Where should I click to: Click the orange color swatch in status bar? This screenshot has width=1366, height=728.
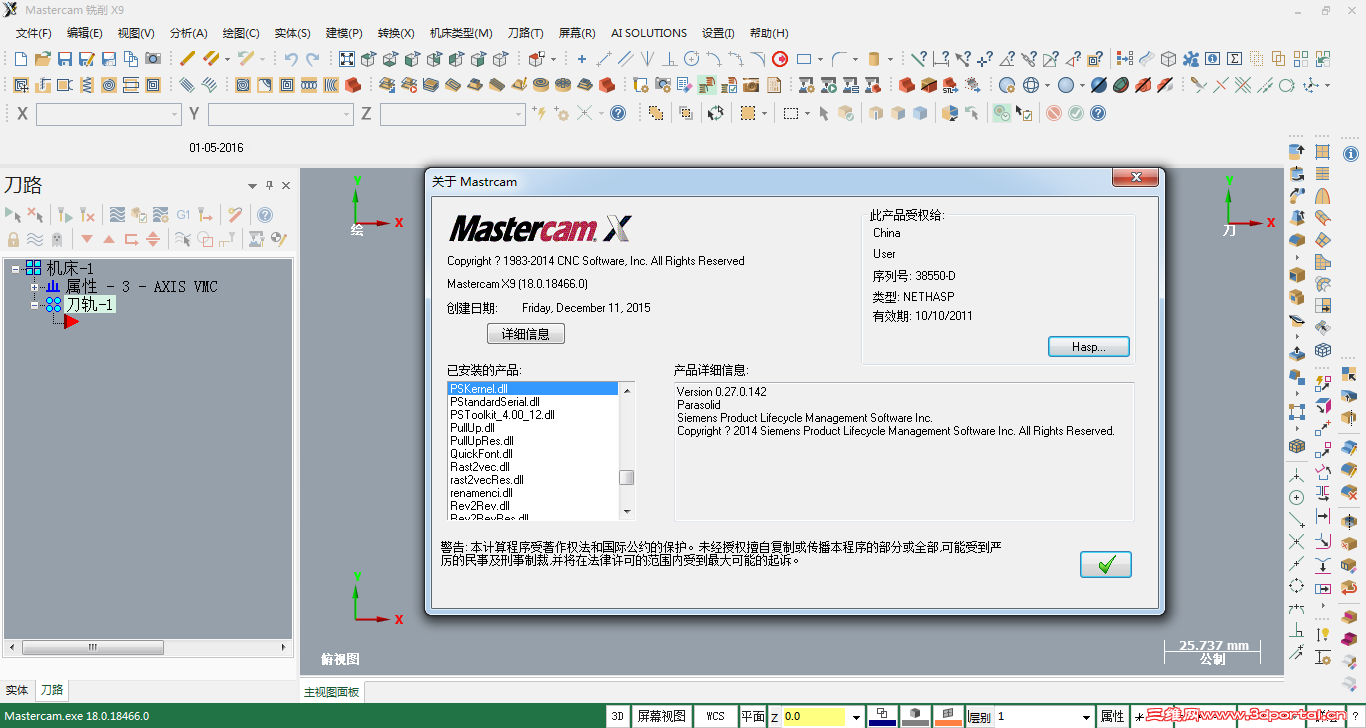(947, 716)
